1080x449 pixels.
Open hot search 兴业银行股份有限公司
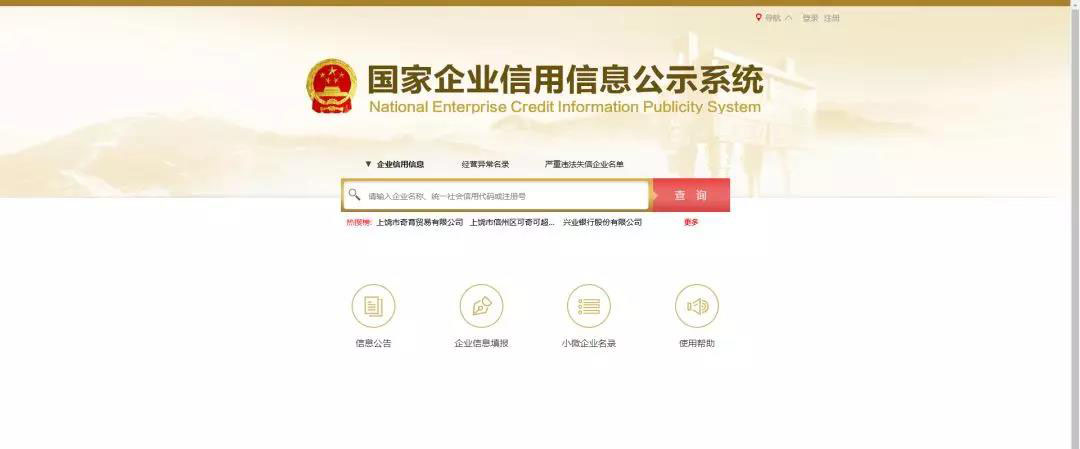point(603,222)
